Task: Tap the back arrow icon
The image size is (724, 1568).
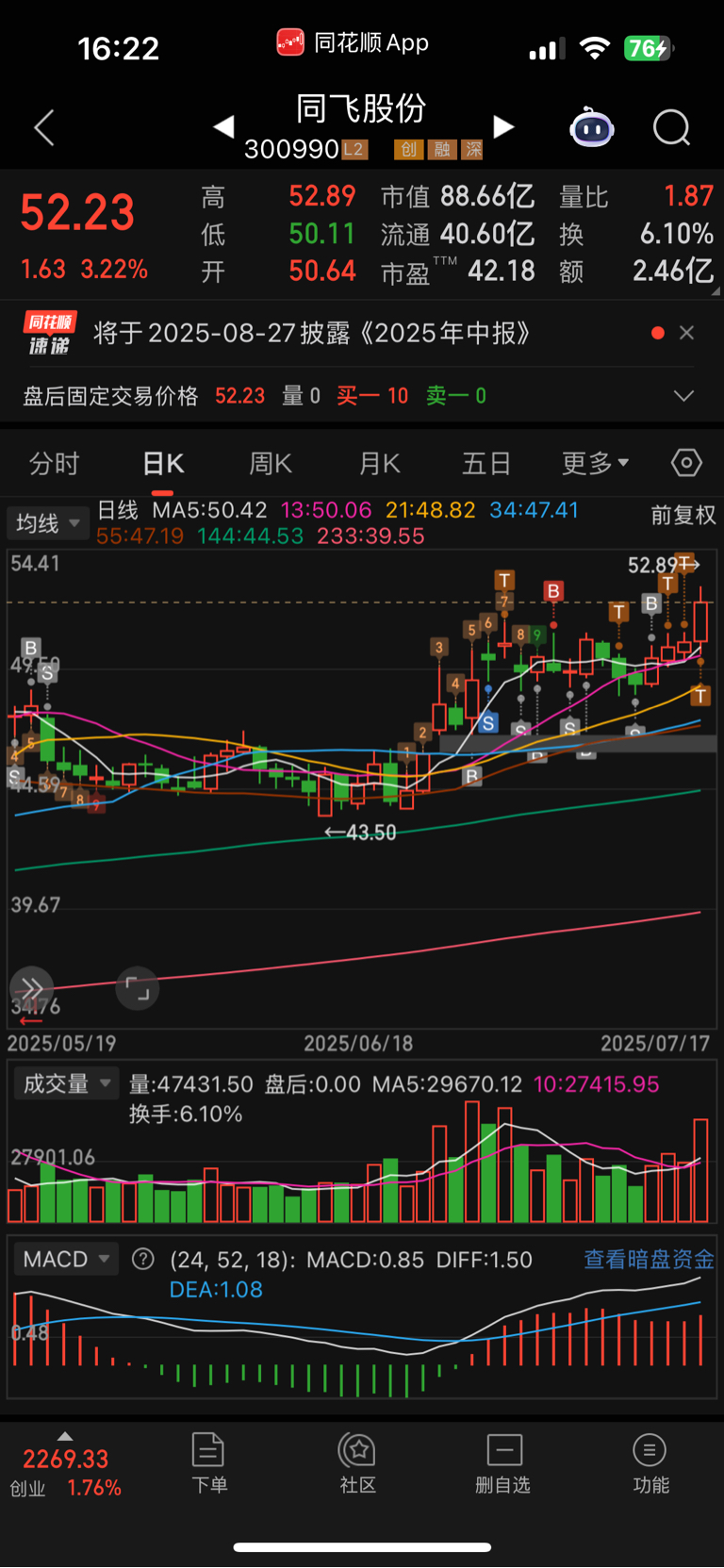Action: pos(44,127)
